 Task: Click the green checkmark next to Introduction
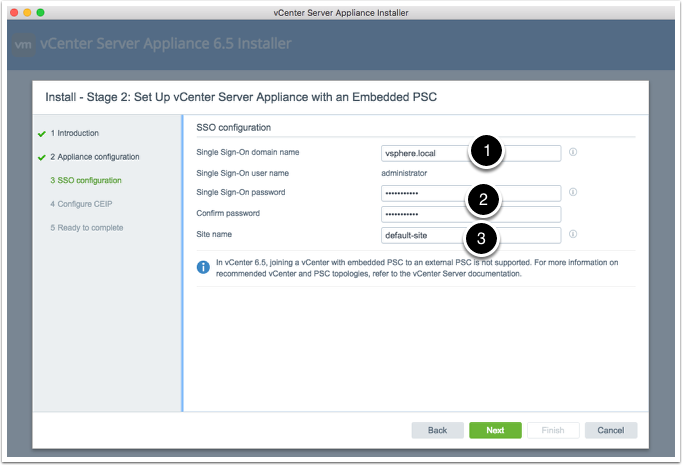point(41,133)
